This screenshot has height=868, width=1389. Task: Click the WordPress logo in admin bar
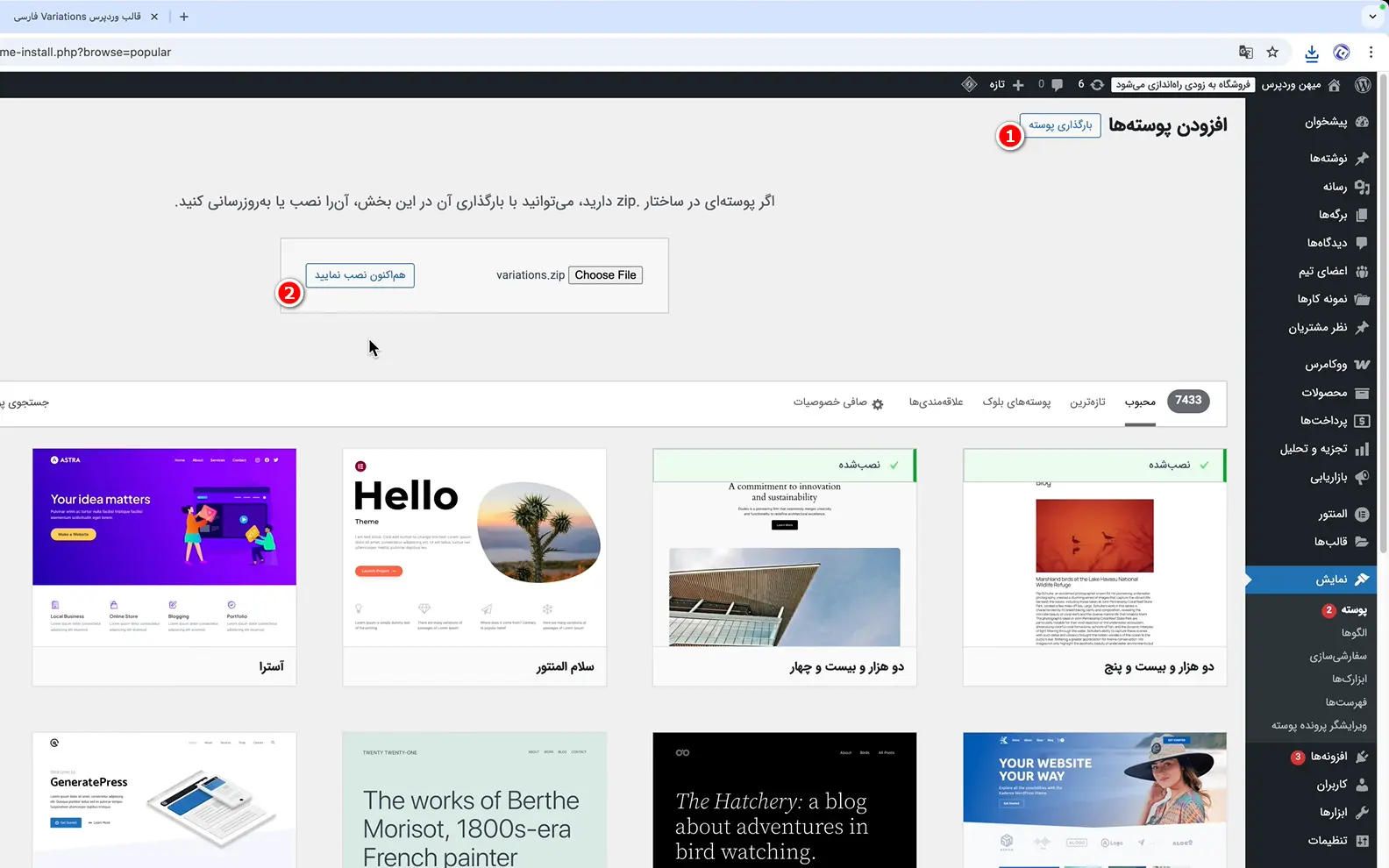click(1362, 85)
